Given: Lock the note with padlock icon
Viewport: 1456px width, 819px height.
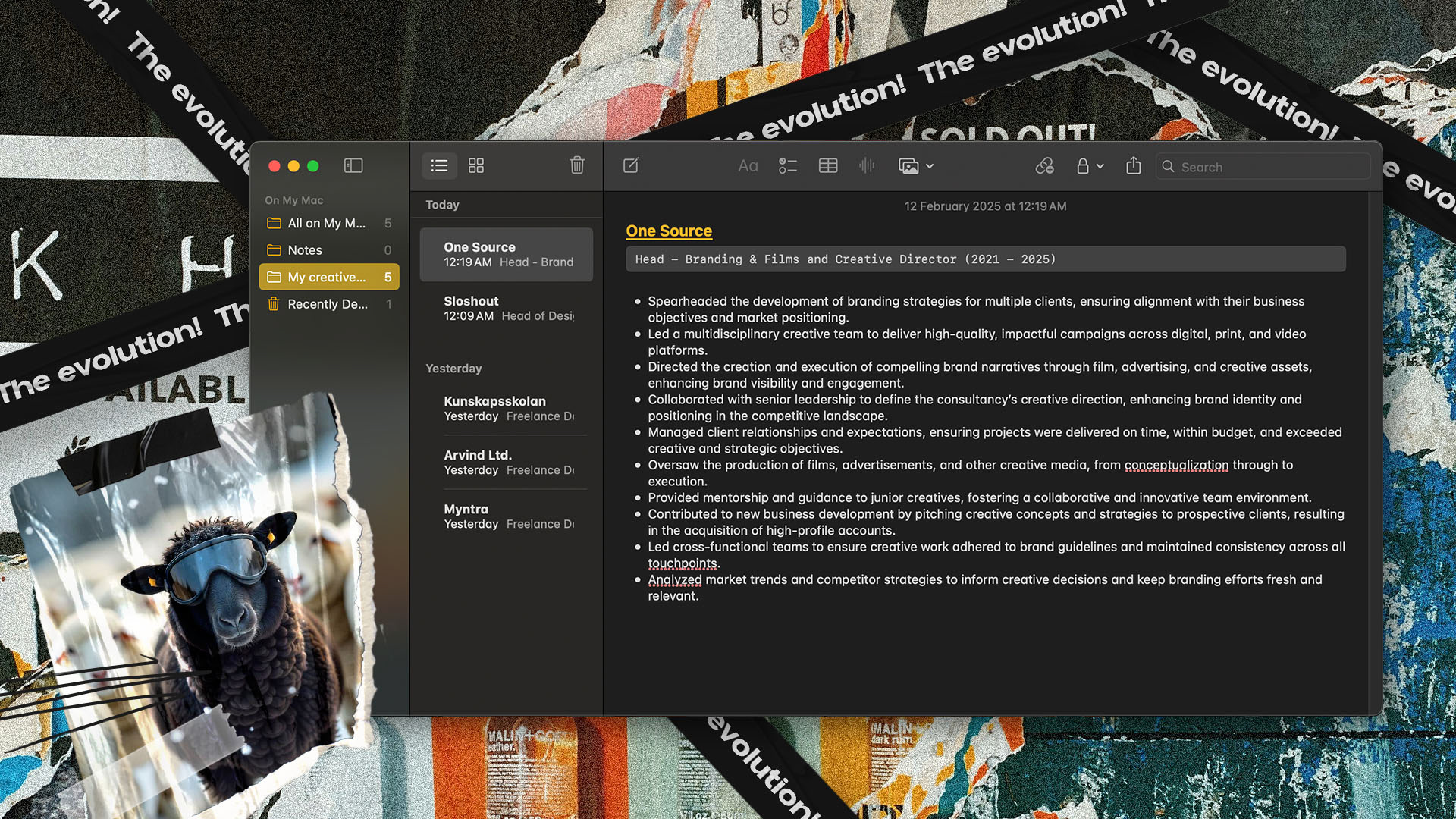Looking at the screenshot, I should (1083, 166).
